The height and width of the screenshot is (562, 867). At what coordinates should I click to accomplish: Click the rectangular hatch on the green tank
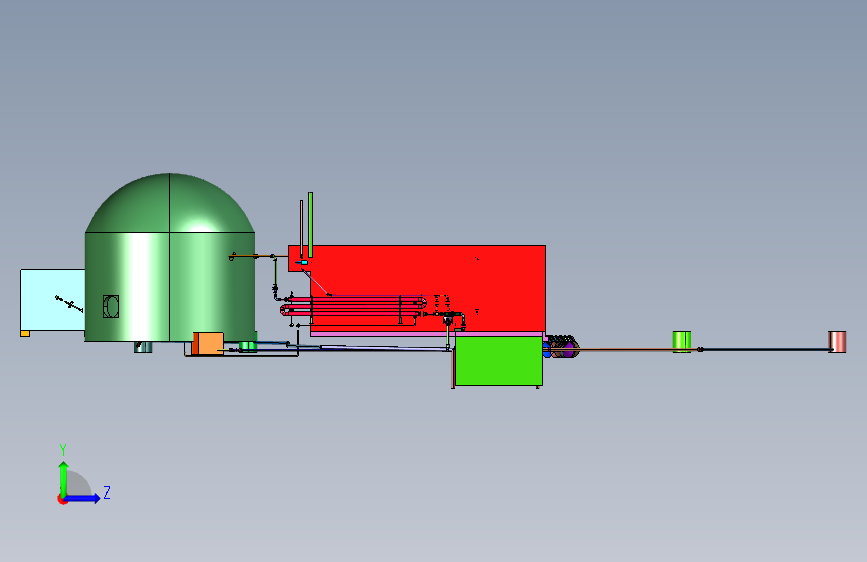[111, 306]
